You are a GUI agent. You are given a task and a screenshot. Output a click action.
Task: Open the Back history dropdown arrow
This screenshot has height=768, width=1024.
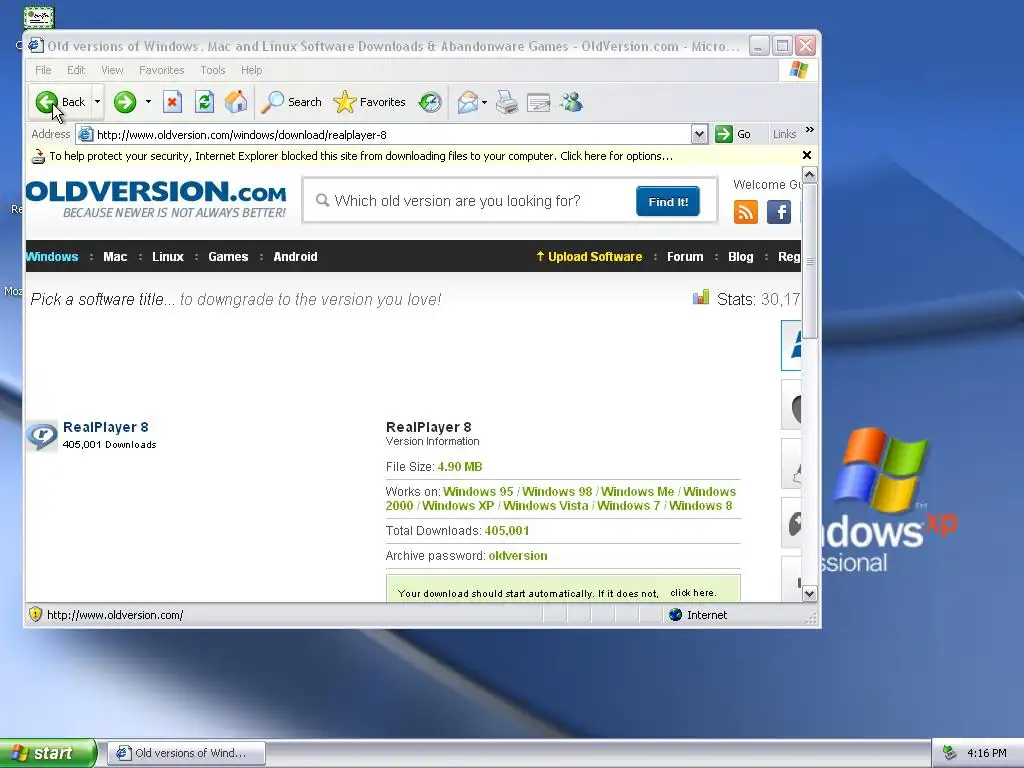point(97,102)
